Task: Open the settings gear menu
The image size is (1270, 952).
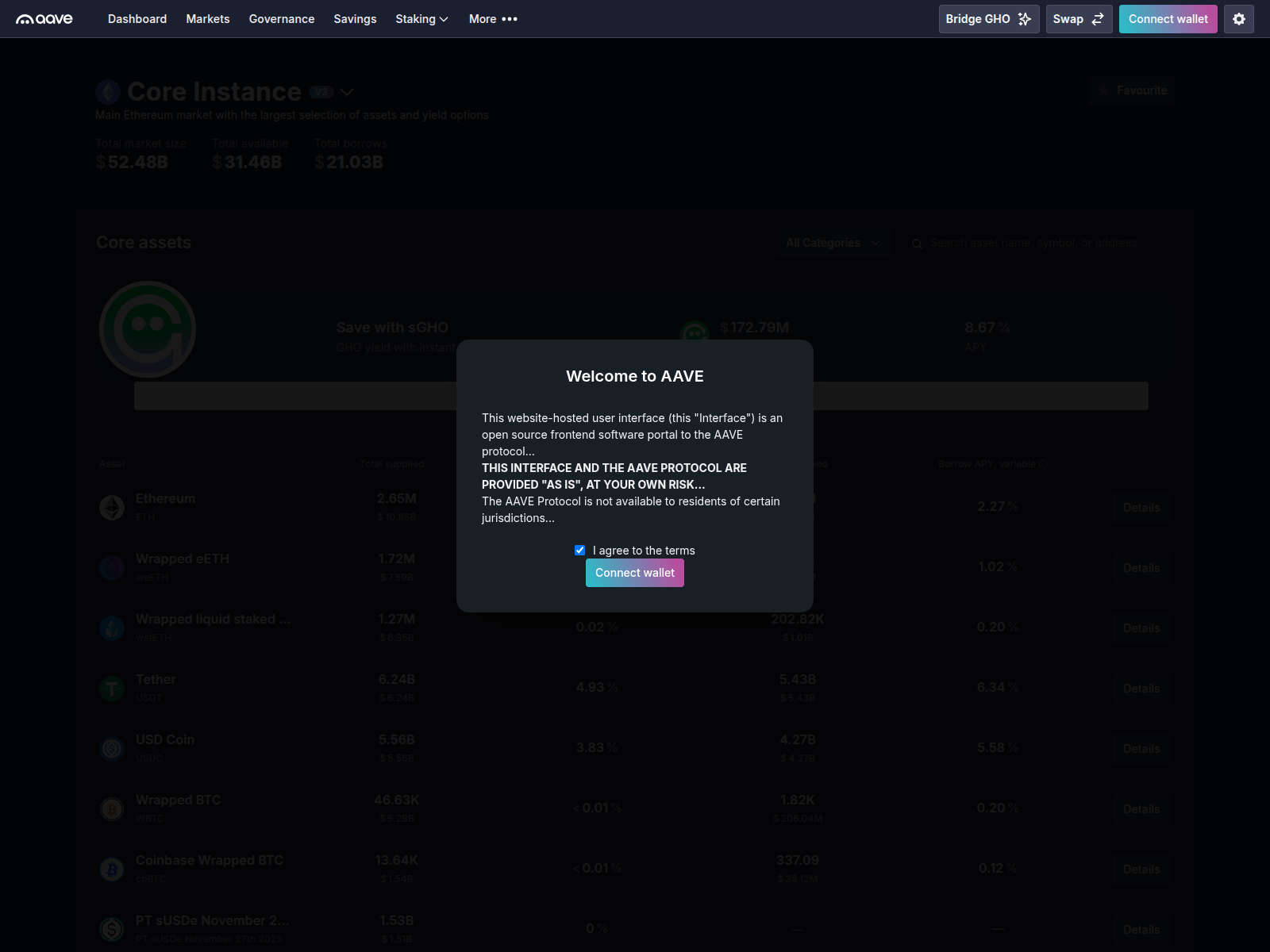Action: [x=1238, y=18]
